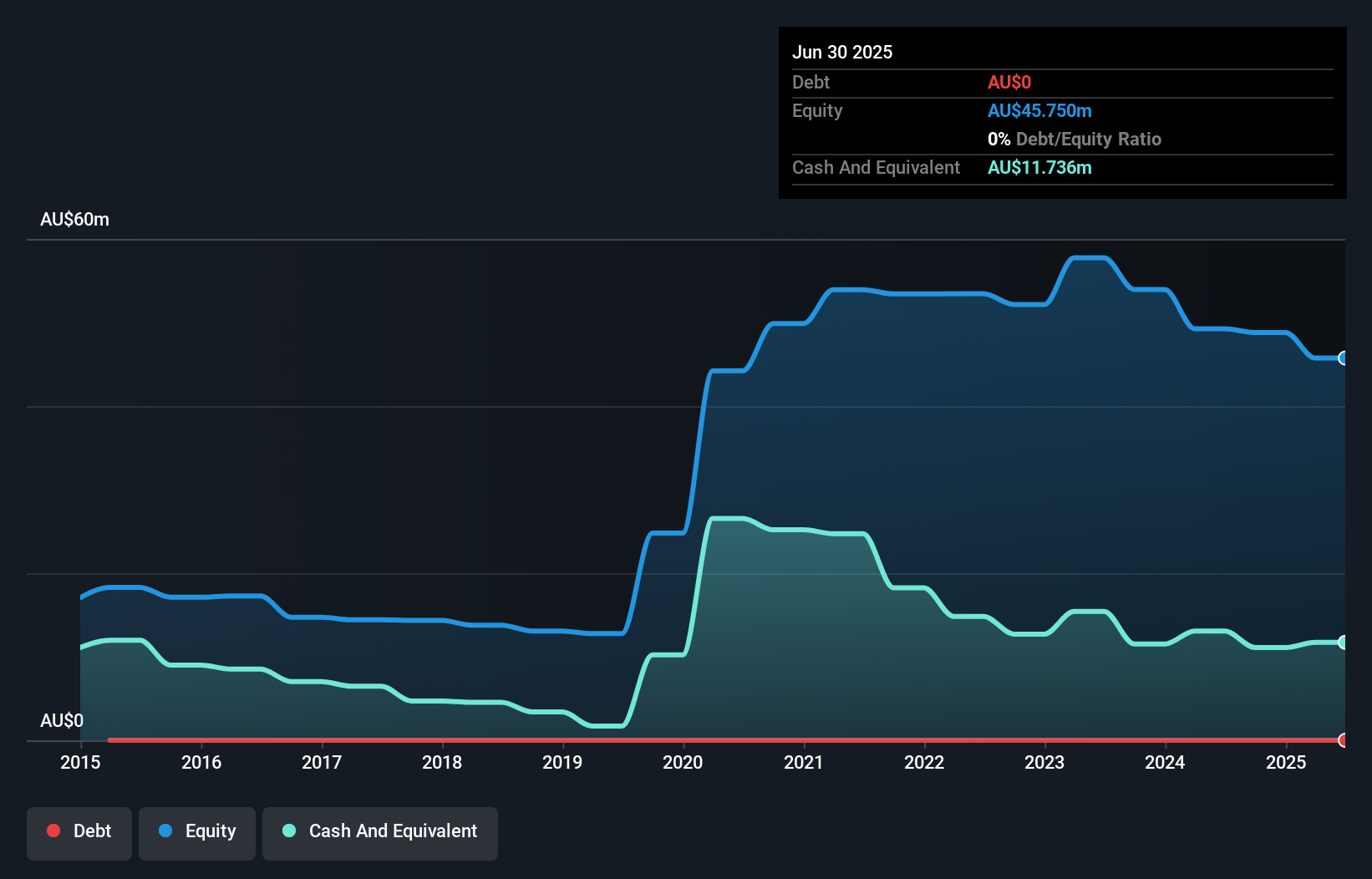
Task: Click the teal Cash And Equivalent legend dot
Action: click(287, 831)
